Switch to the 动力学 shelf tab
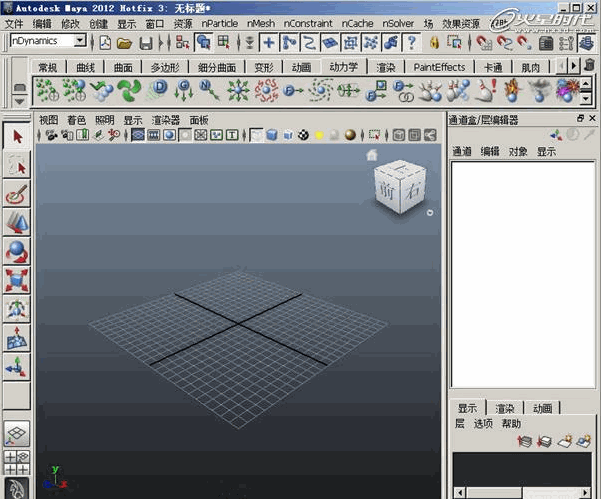The image size is (602, 500). 345,67
